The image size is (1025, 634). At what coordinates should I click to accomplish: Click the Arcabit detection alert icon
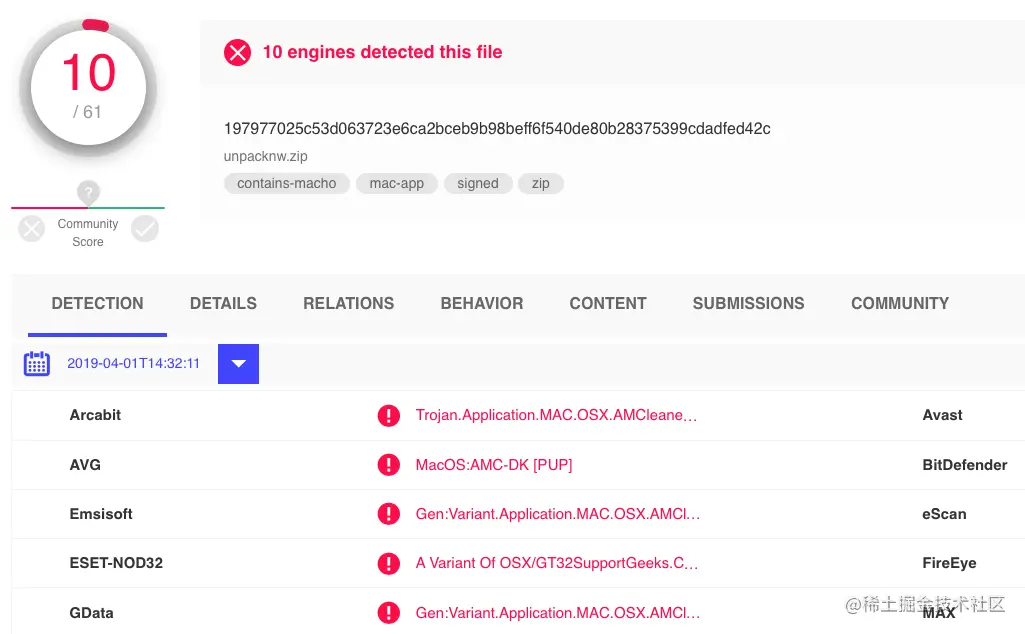(389, 415)
